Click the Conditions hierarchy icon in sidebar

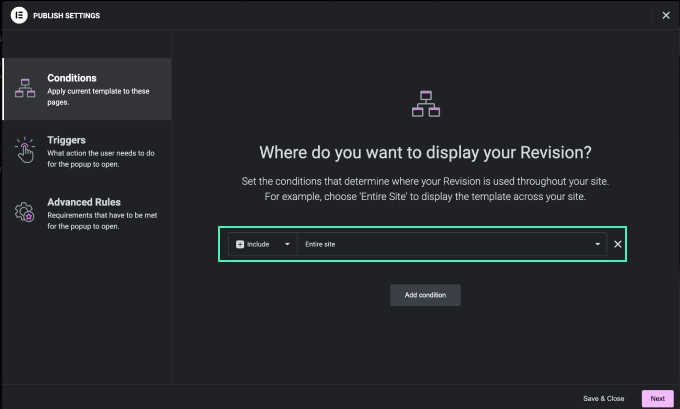point(25,89)
